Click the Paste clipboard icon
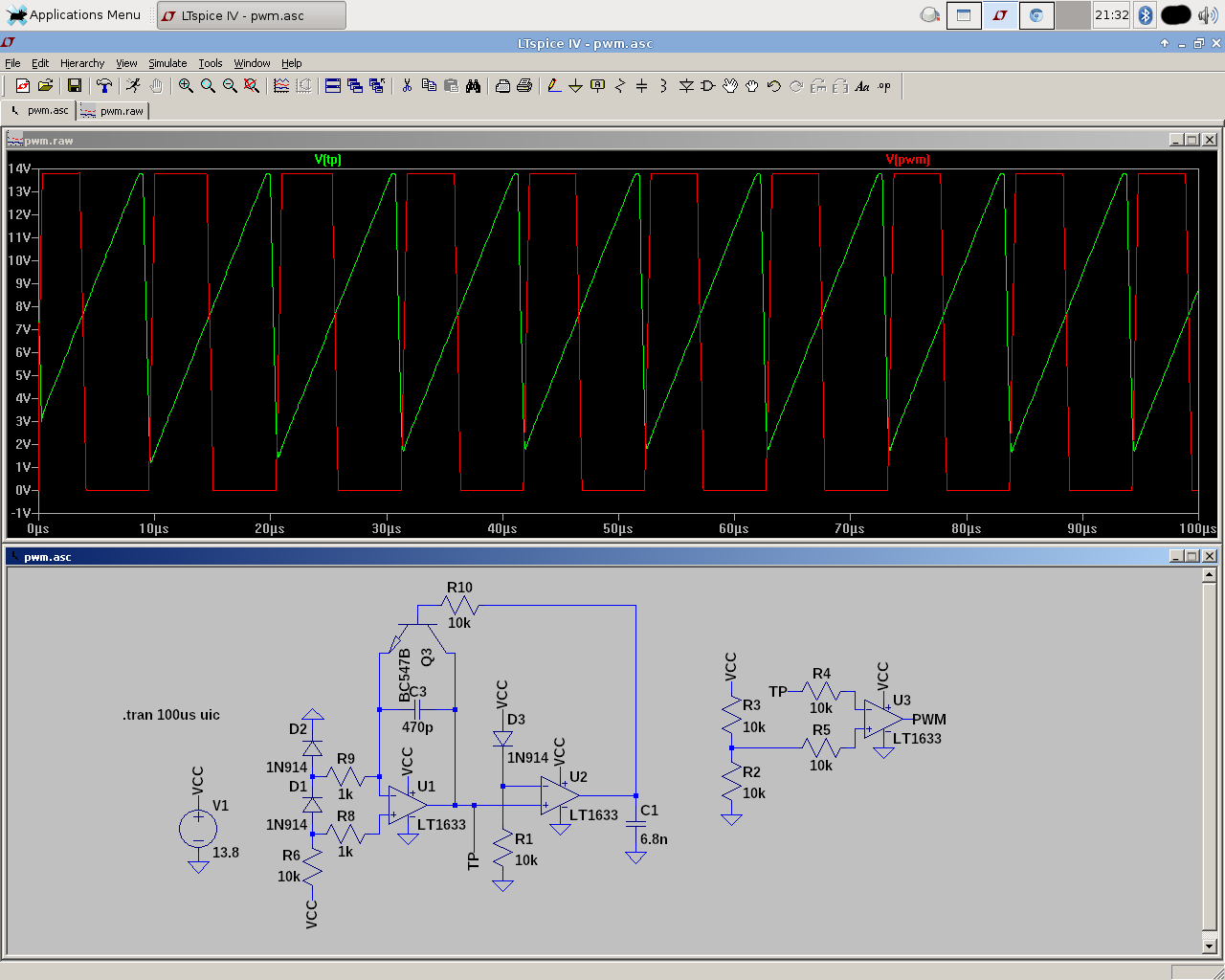The image size is (1225, 980). [x=451, y=86]
